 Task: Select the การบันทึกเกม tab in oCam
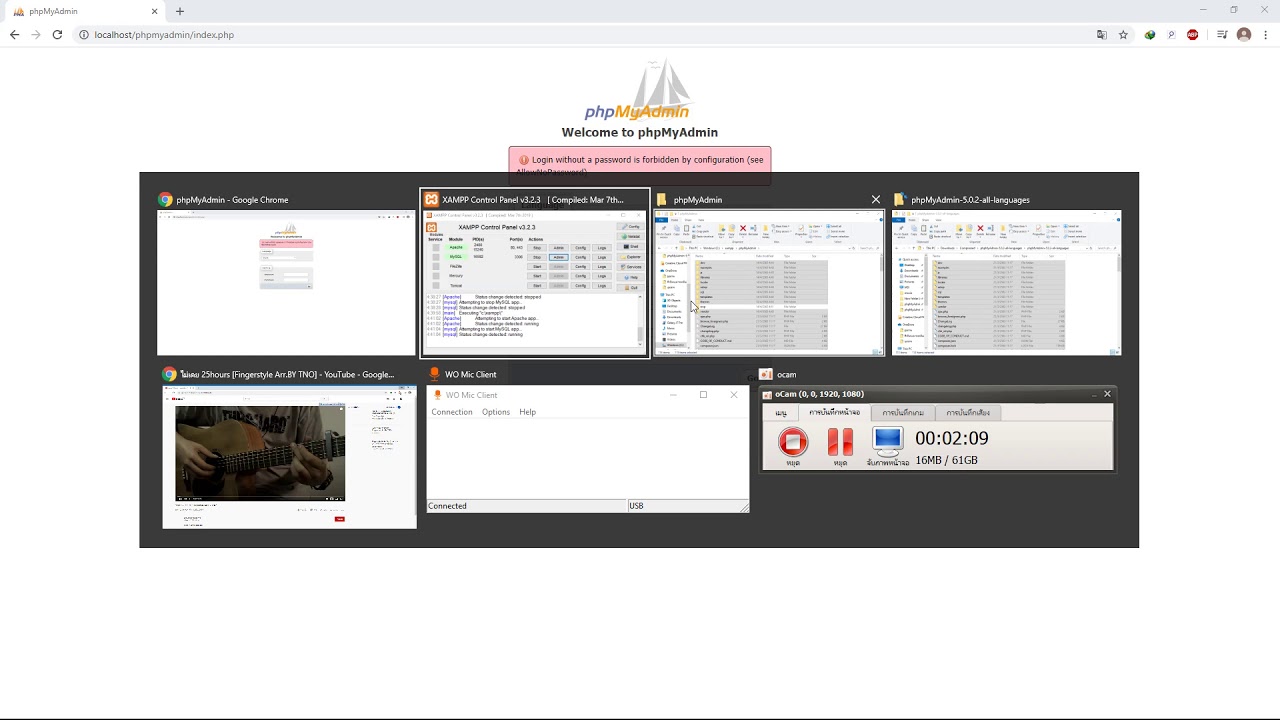903,412
